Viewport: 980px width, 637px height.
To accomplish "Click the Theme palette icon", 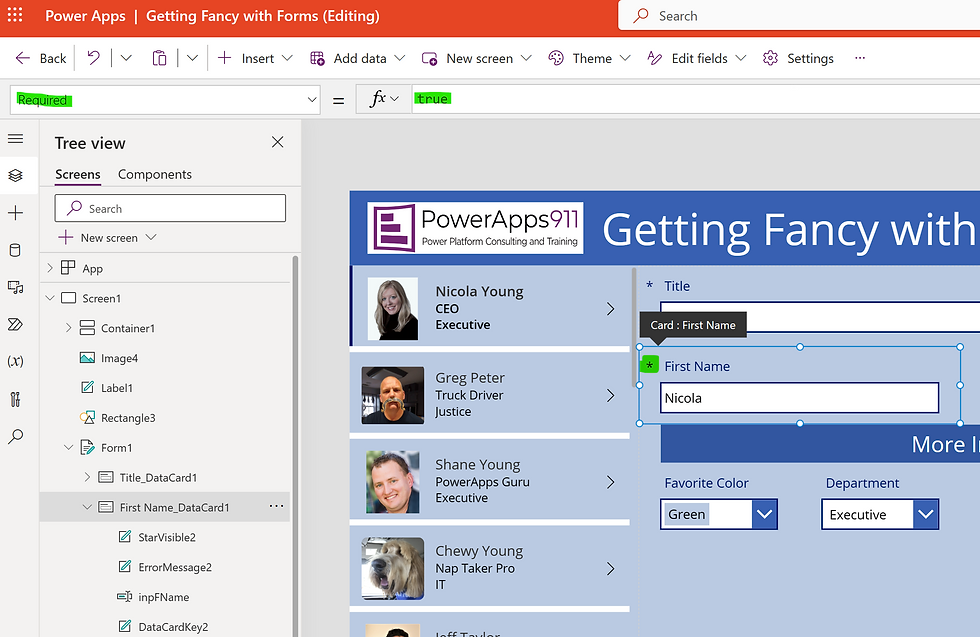I will [x=556, y=58].
